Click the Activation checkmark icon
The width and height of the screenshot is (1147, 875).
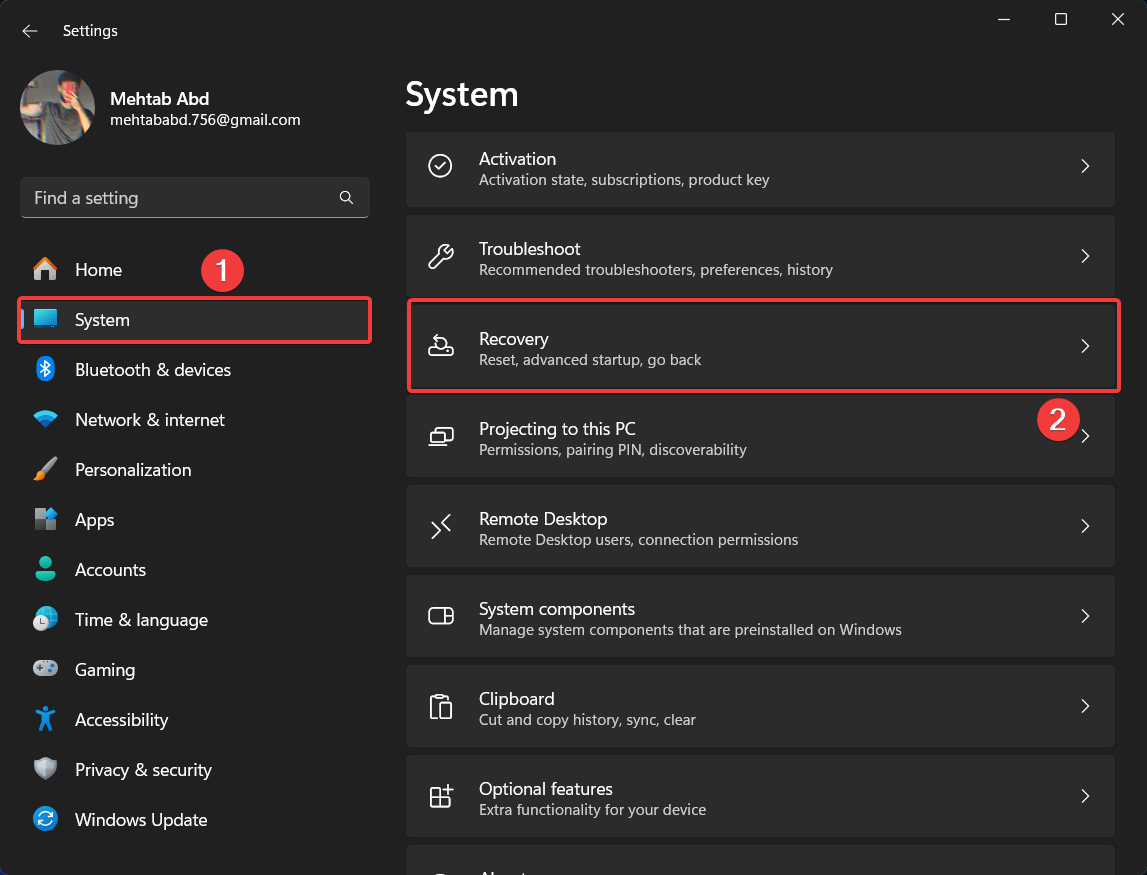(x=440, y=166)
